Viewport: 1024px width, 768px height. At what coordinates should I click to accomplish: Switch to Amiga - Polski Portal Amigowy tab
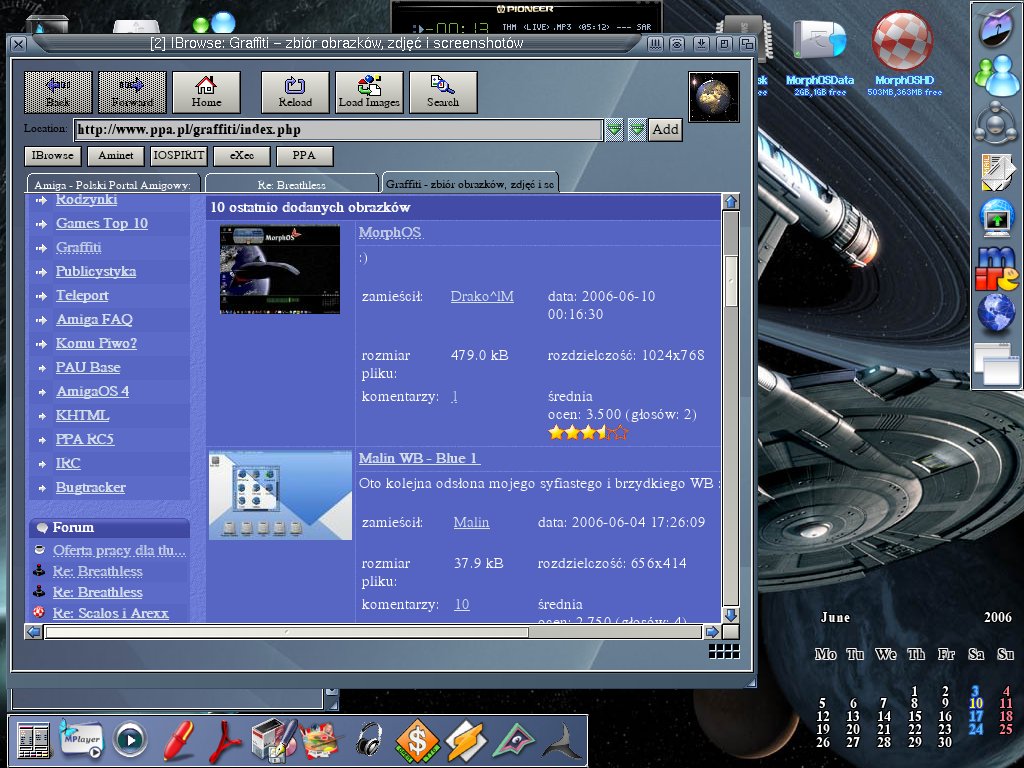112,184
